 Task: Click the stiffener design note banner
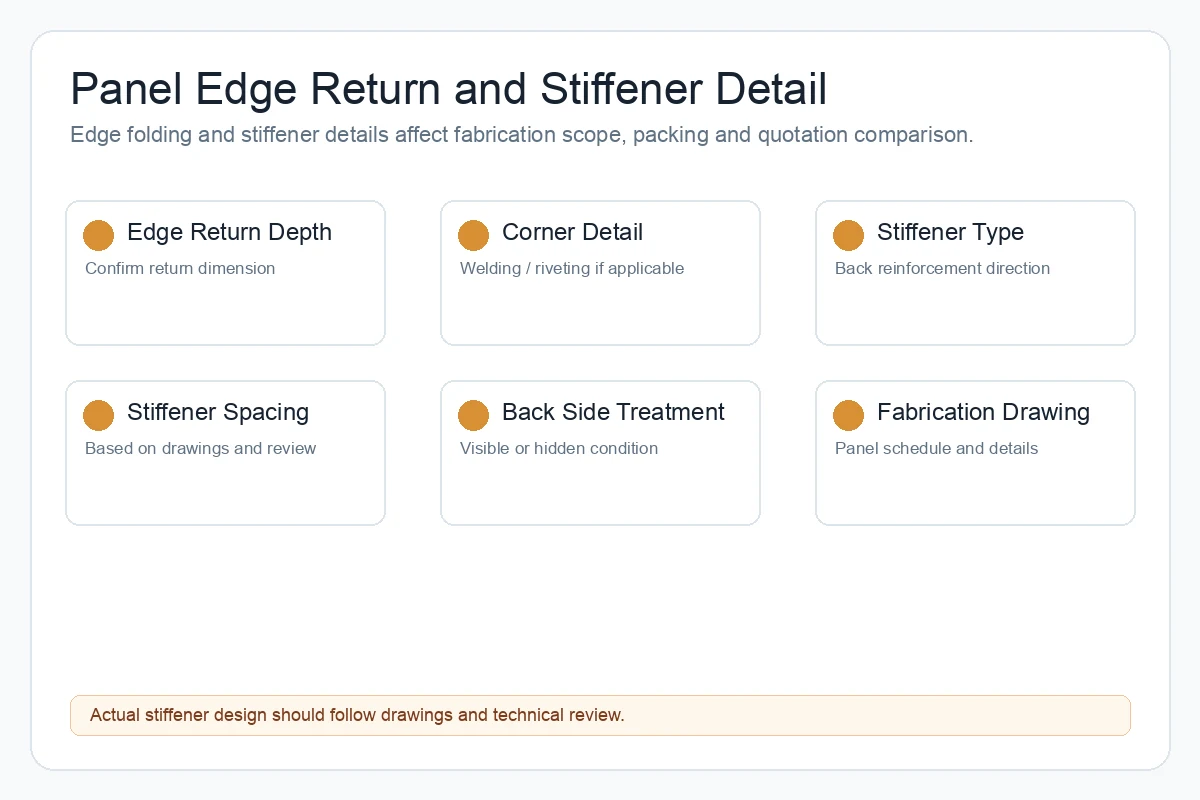tap(600, 715)
